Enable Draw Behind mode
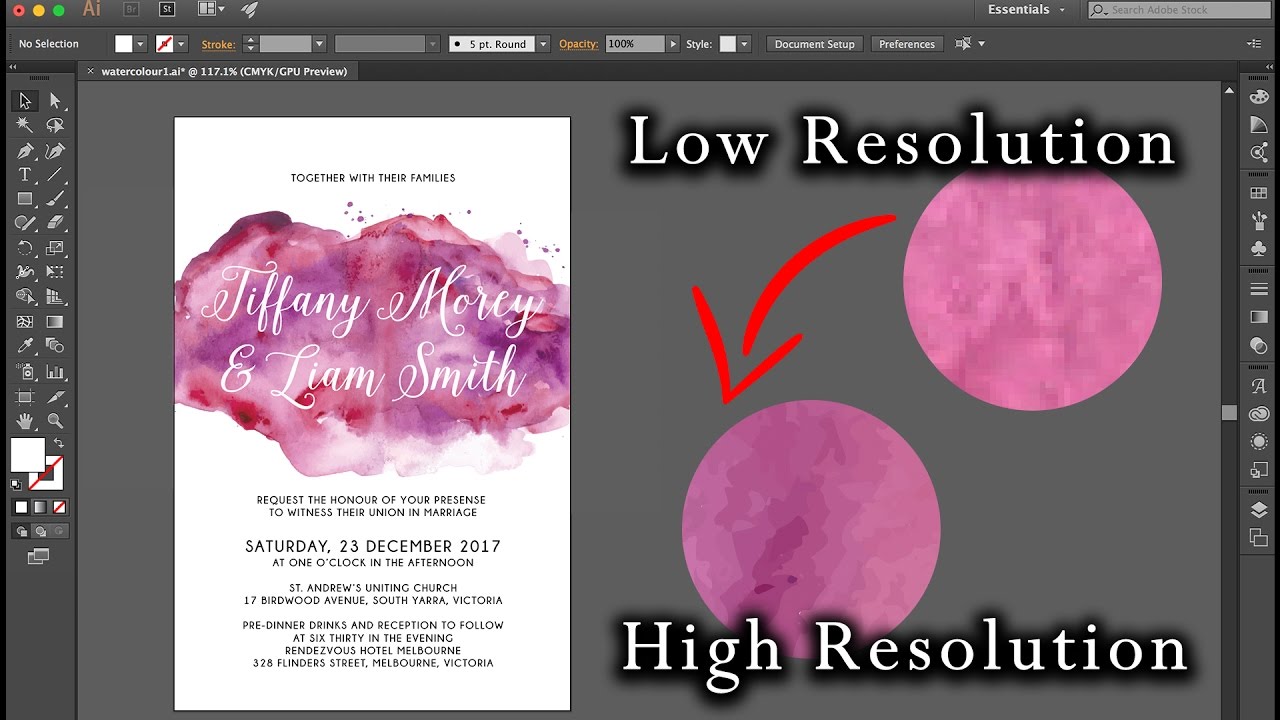The width and height of the screenshot is (1280, 720). point(40,531)
